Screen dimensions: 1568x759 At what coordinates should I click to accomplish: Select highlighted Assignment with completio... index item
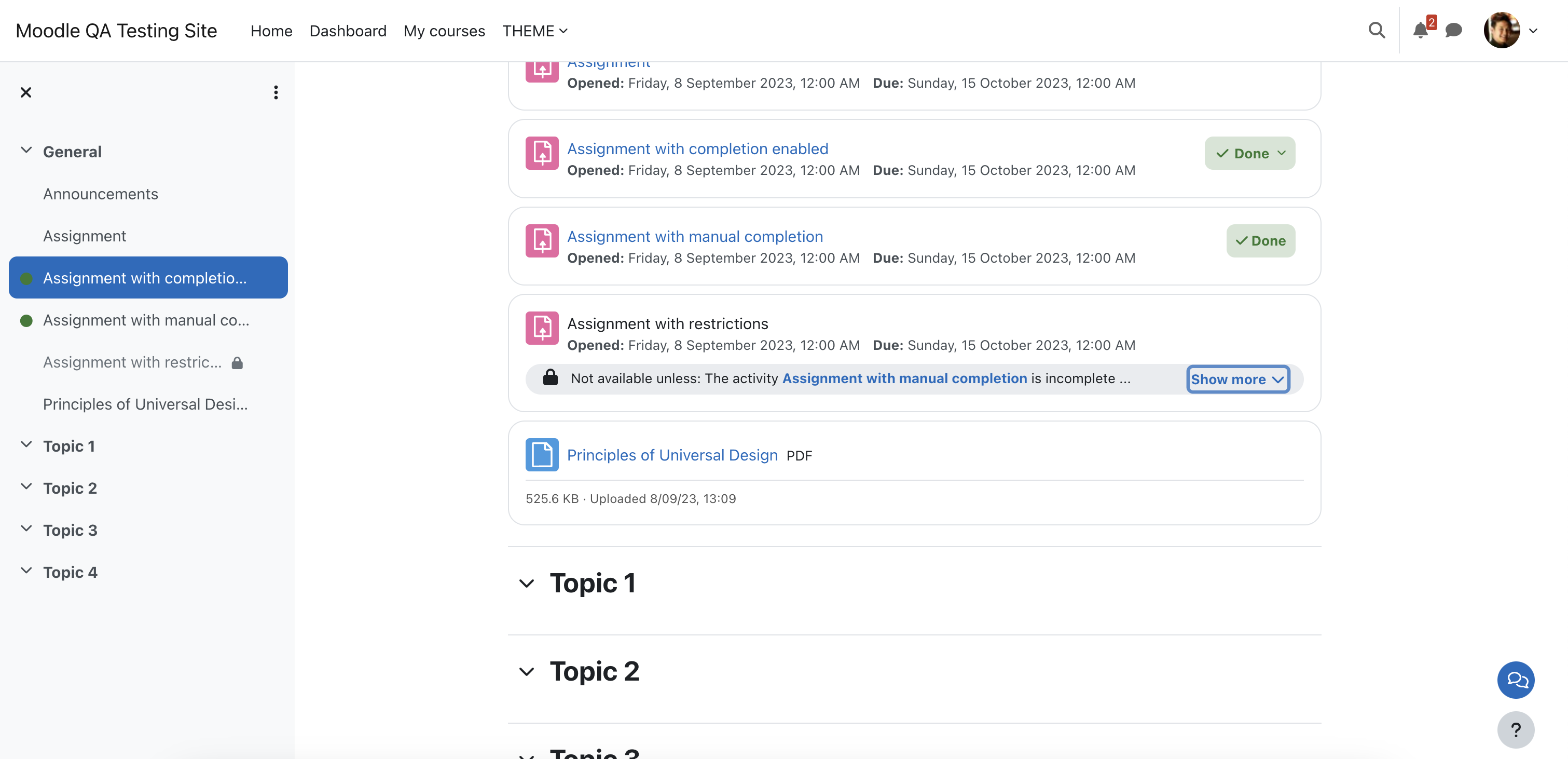pyautogui.click(x=148, y=278)
